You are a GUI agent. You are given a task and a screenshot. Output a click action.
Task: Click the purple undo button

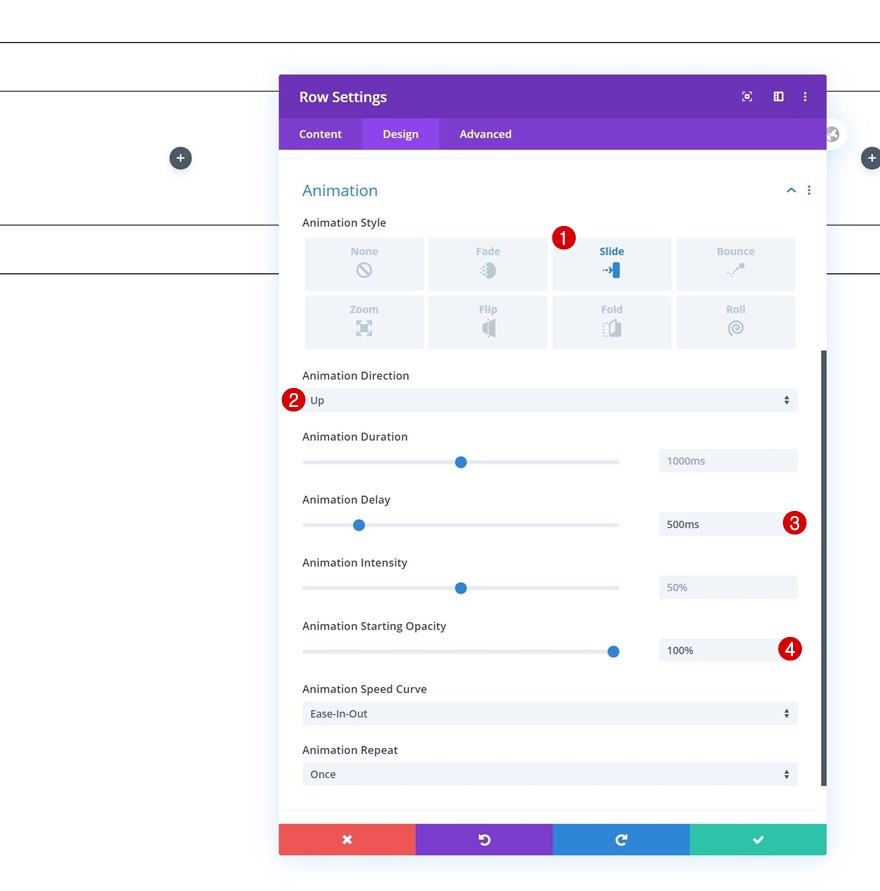pos(484,839)
